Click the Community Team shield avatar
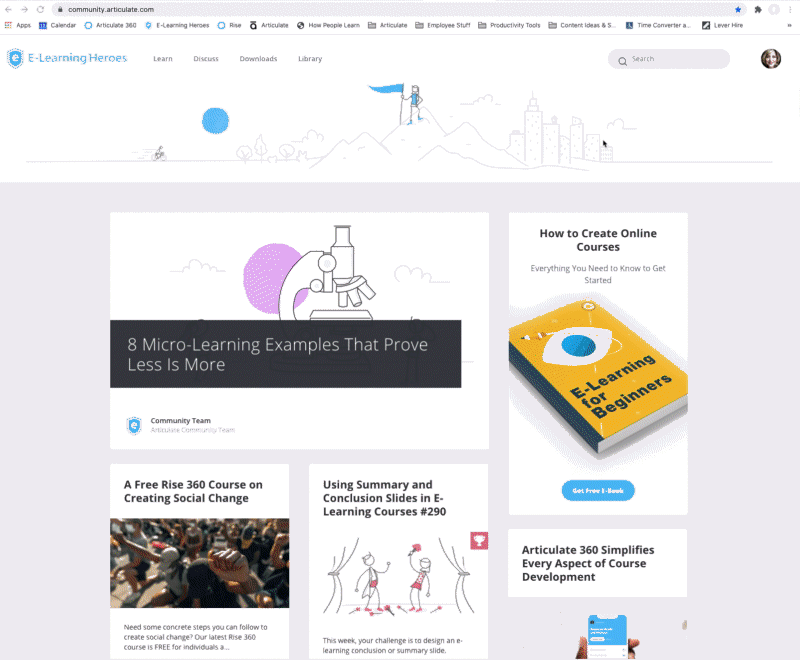This screenshot has width=800, height=660. pos(134,425)
